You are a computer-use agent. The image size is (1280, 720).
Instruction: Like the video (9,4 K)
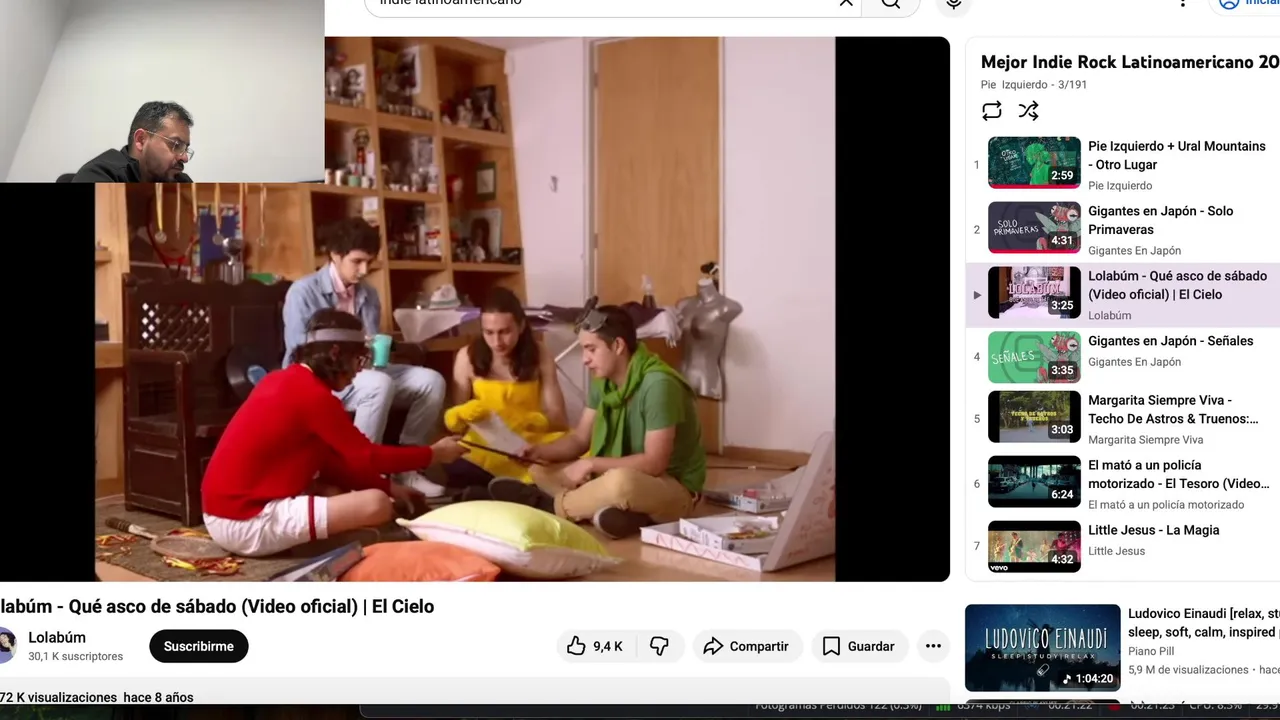pos(596,646)
